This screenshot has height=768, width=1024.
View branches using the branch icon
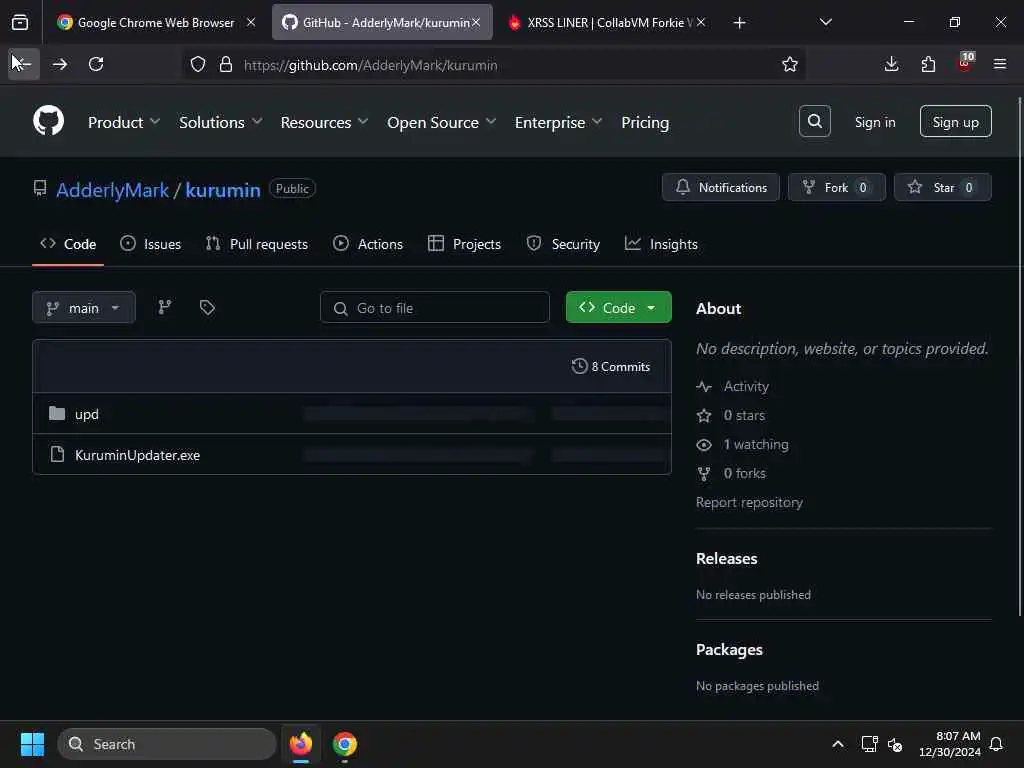click(x=165, y=307)
